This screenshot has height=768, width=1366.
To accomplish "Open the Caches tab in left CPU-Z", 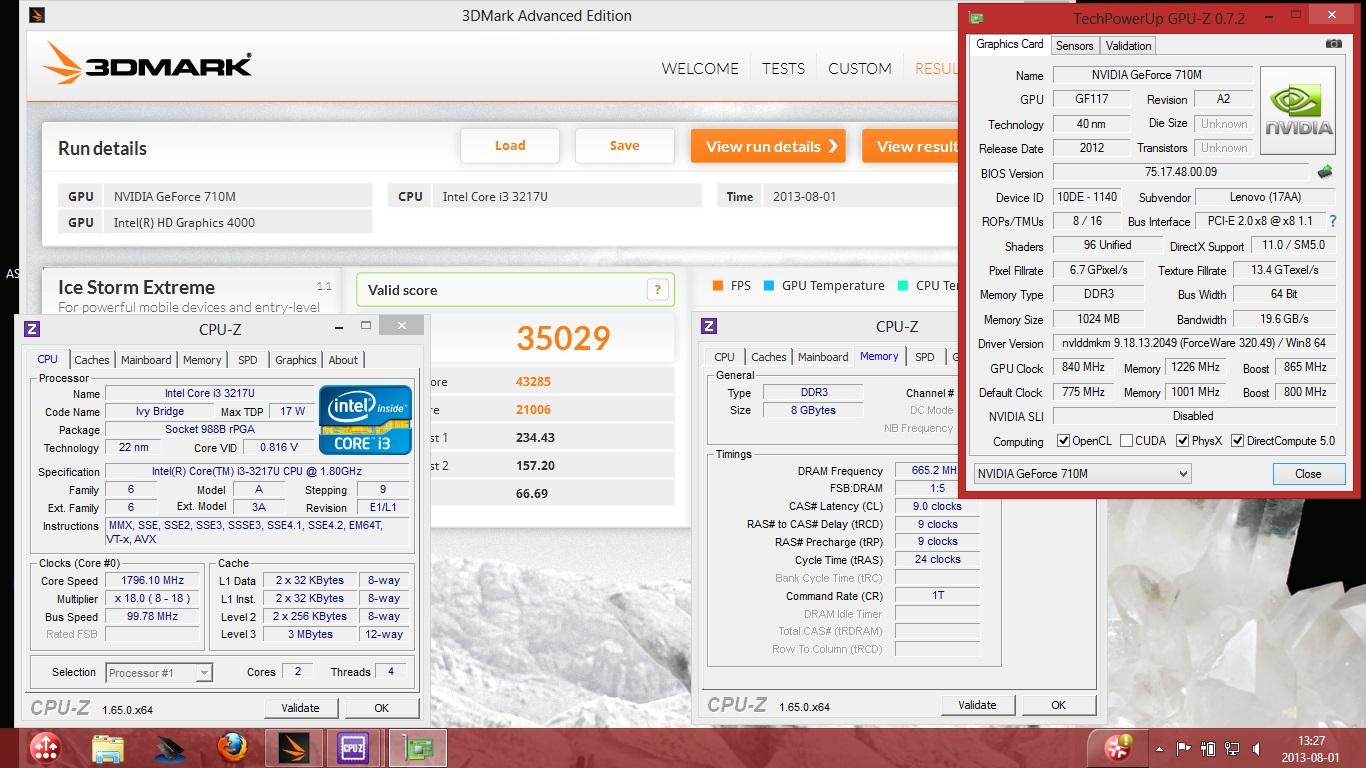I will 92,360.
